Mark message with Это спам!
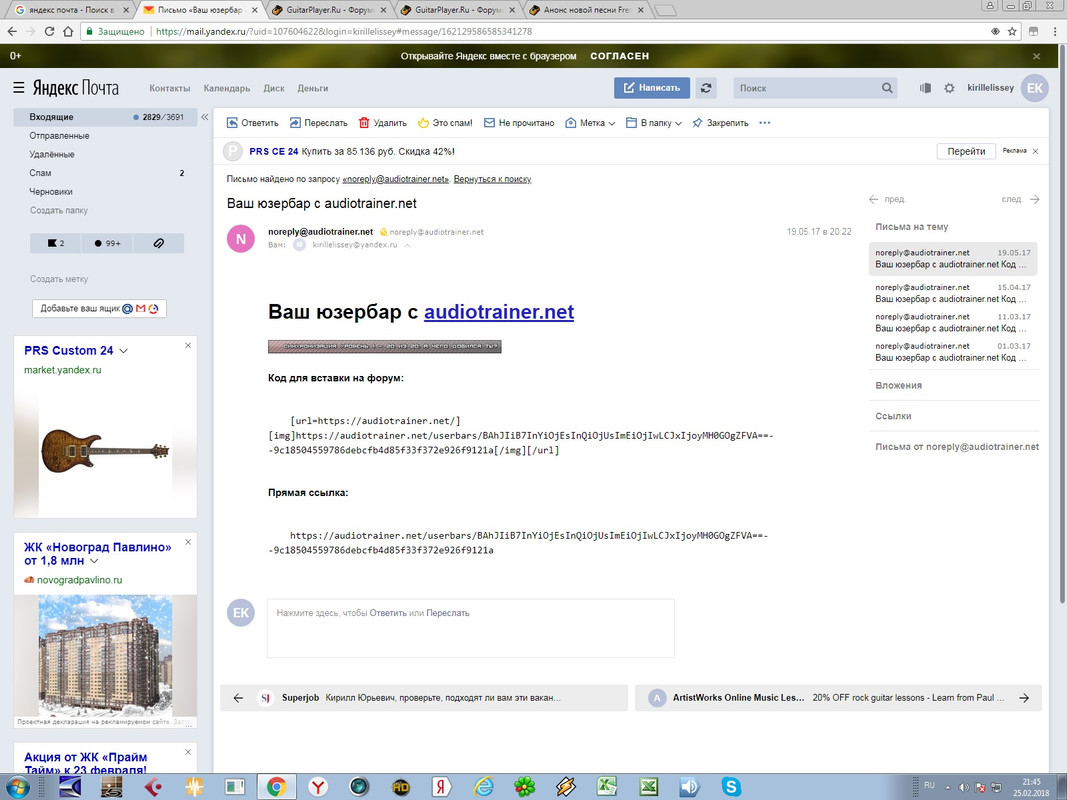This screenshot has height=800, width=1067. tap(445, 123)
